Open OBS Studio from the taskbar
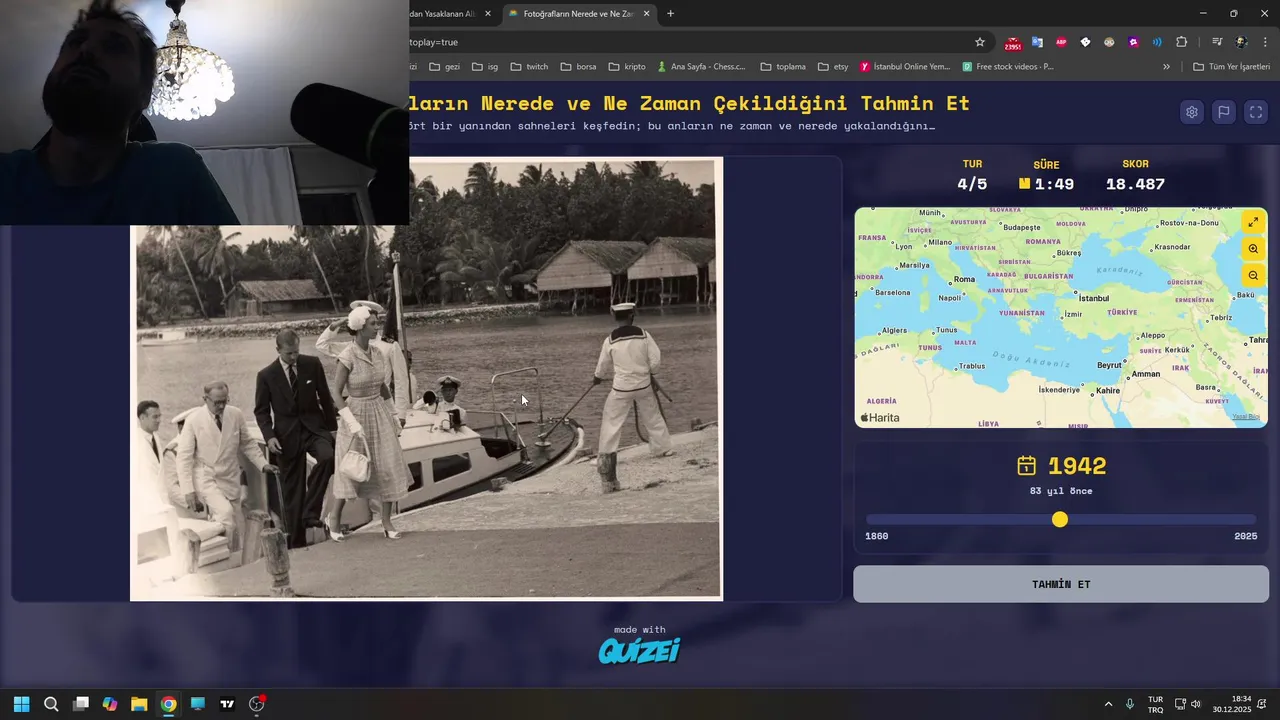Image resolution: width=1280 pixels, height=720 pixels. pyautogui.click(x=256, y=704)
